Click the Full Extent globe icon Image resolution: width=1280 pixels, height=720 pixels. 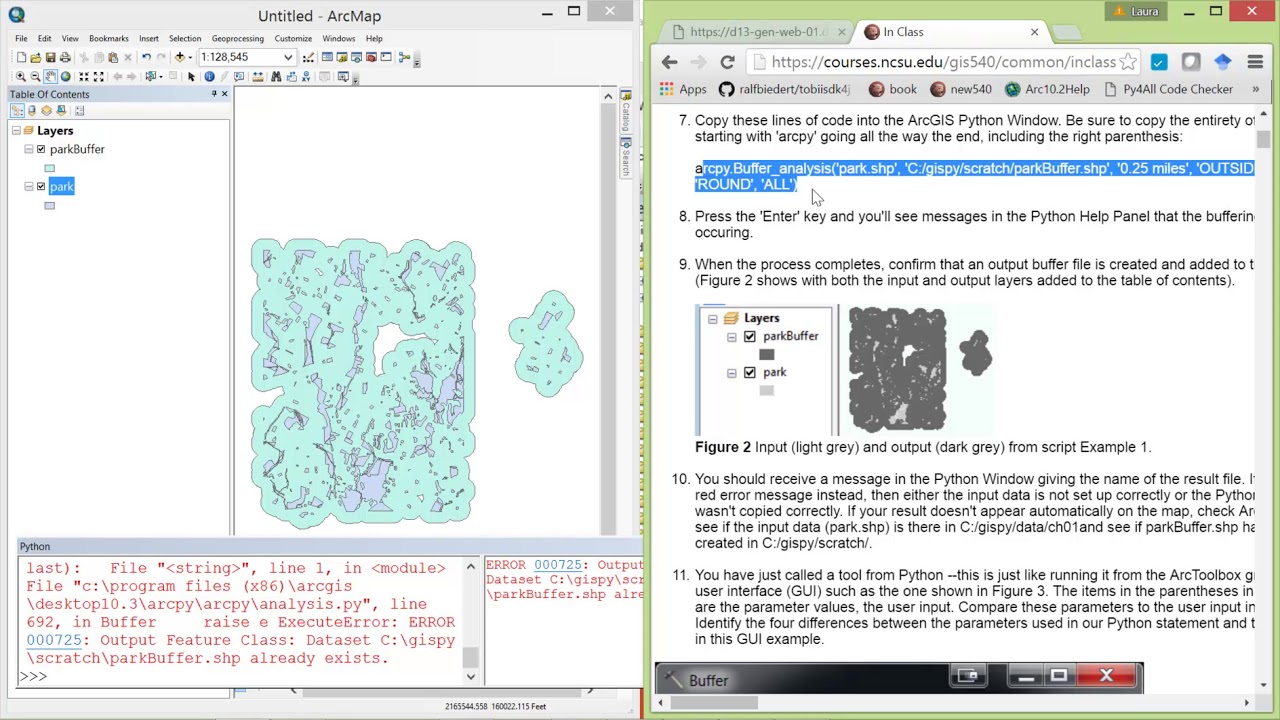tap(65, 77)
